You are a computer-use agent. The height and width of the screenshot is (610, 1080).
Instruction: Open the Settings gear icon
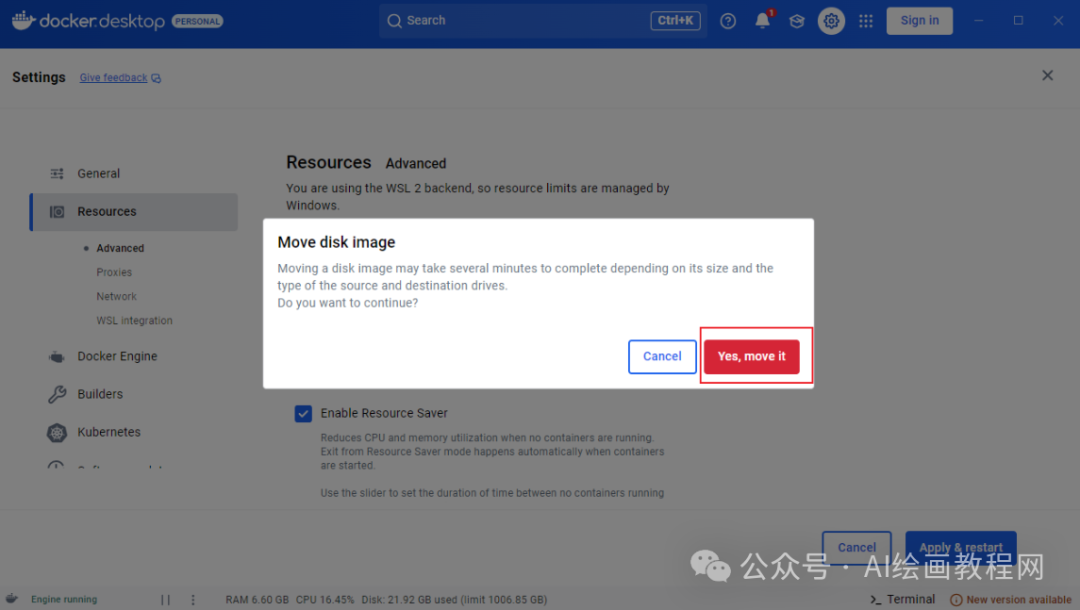point(831,21)
